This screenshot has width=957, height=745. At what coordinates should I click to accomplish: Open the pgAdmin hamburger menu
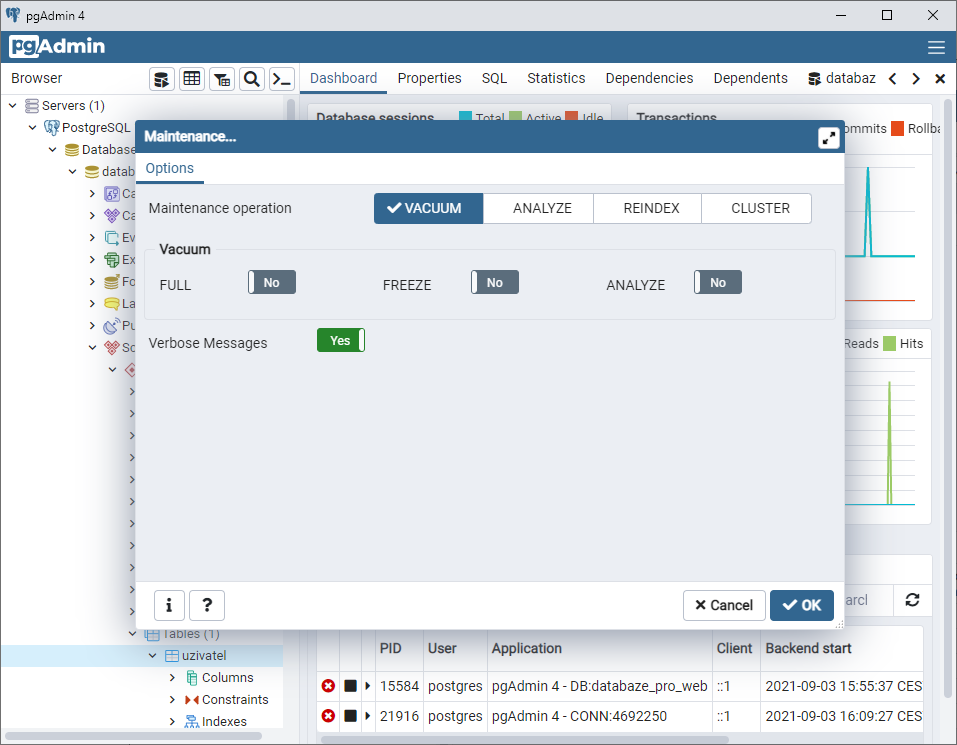(936, 46)
